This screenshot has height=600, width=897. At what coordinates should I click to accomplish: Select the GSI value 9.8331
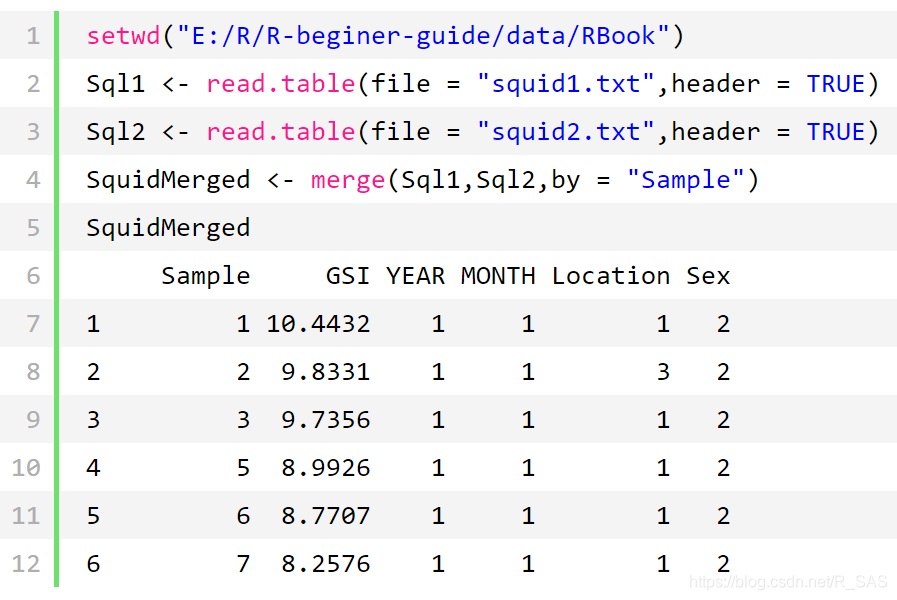326,372
